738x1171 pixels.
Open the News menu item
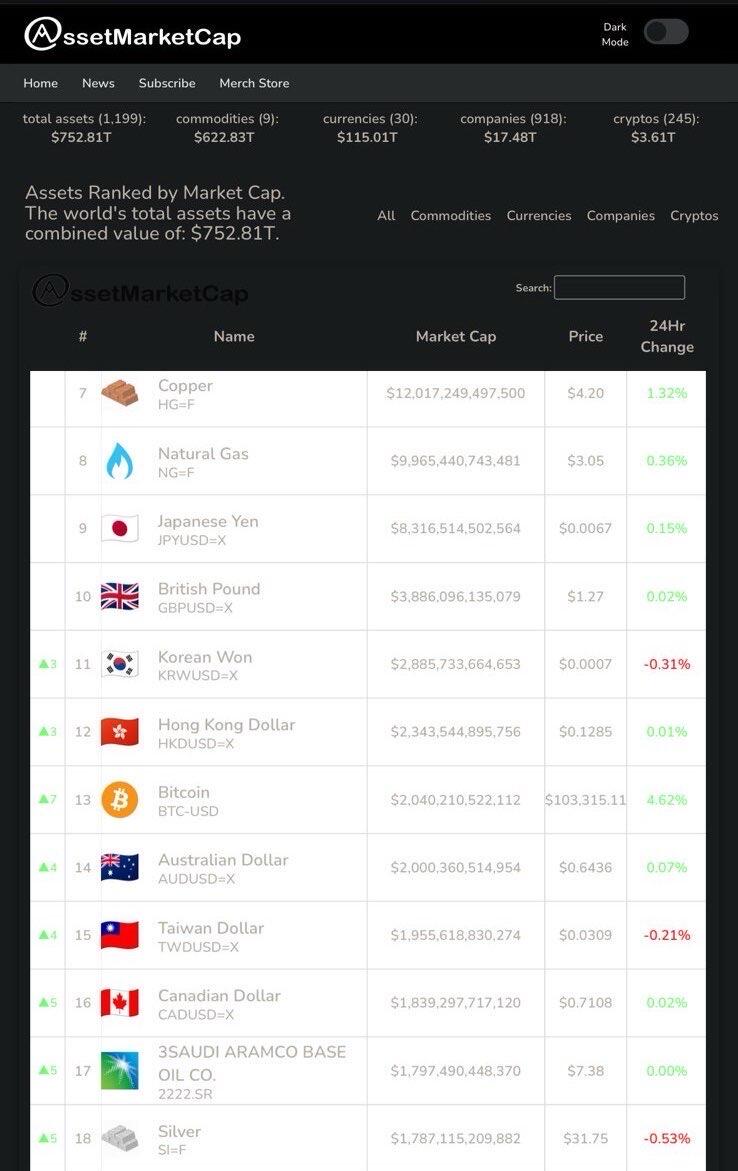[99, 83]
